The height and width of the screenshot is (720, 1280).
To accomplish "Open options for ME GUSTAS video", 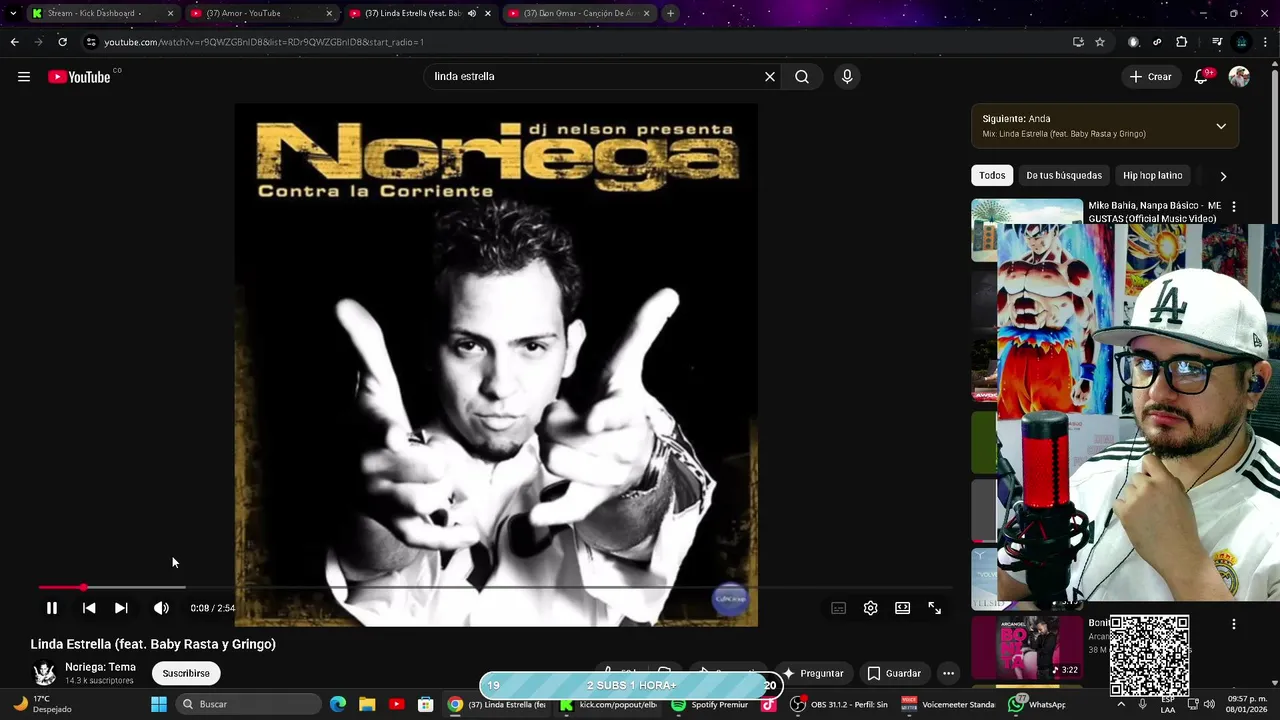I will [x=1233, y=206].
